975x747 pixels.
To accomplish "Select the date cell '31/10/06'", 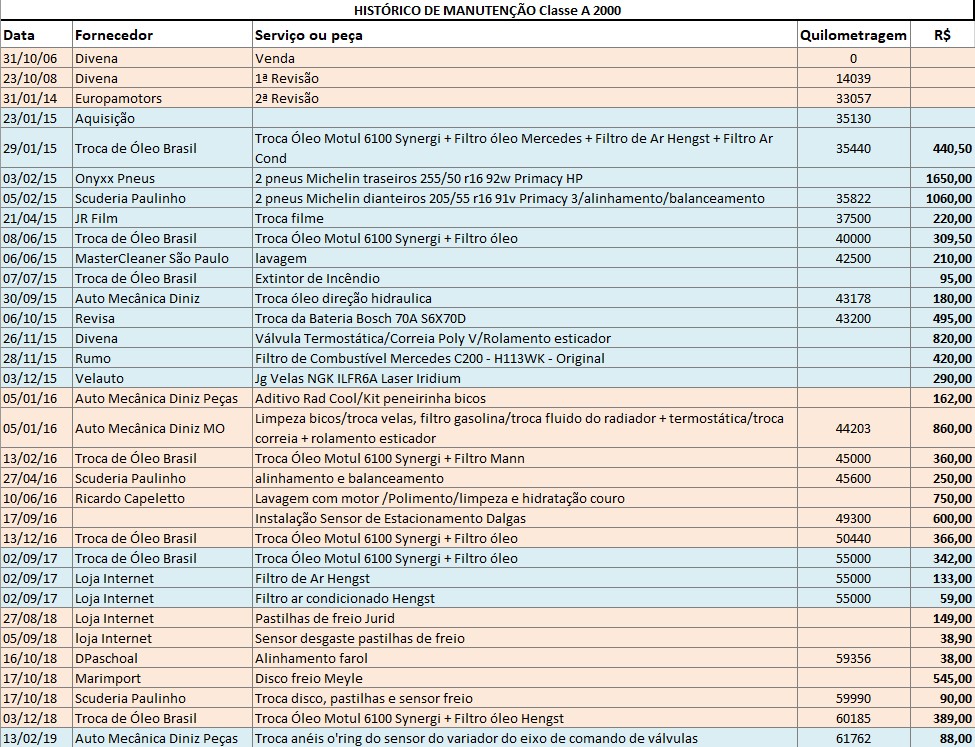I will coord(37,58).
